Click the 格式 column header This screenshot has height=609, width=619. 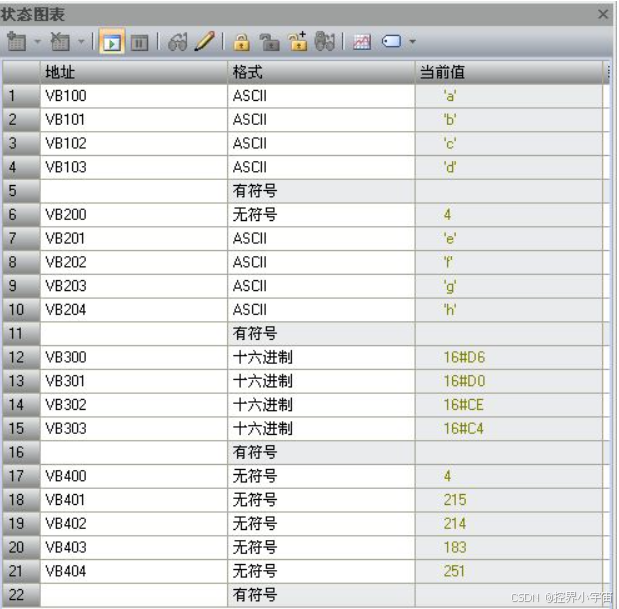click(x=321, y=72)
